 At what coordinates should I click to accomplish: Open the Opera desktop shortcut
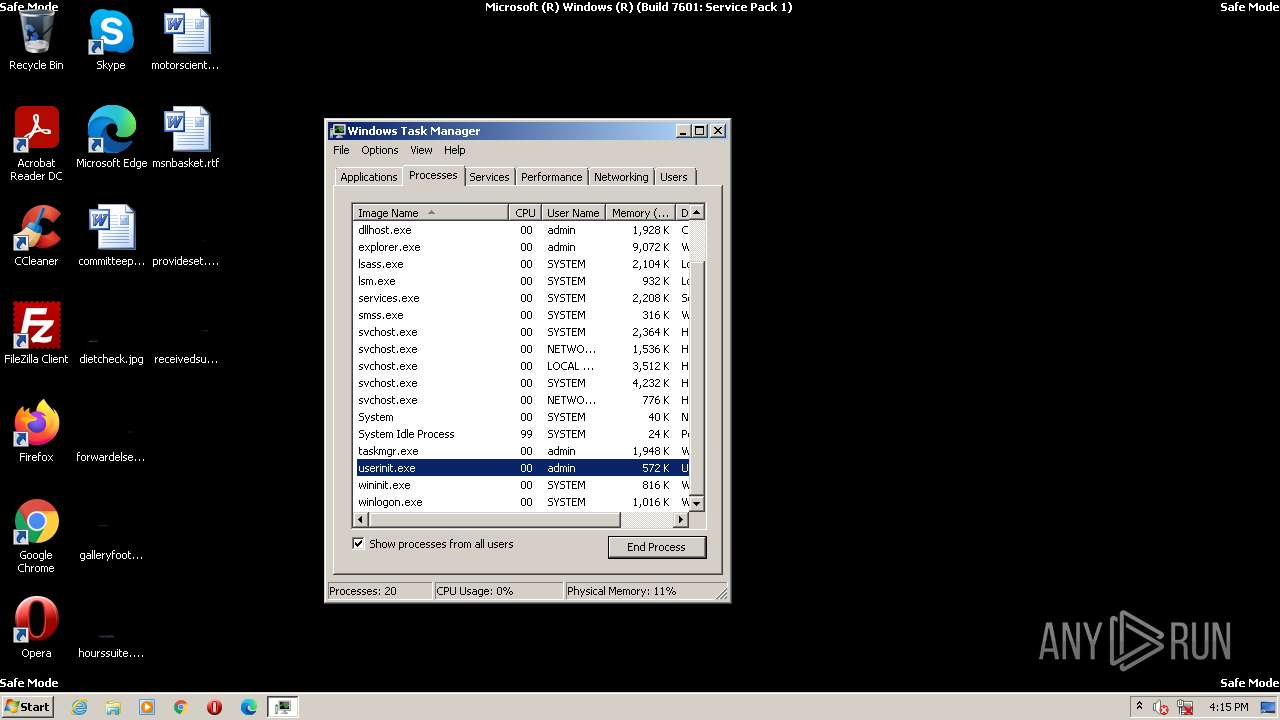36,628
